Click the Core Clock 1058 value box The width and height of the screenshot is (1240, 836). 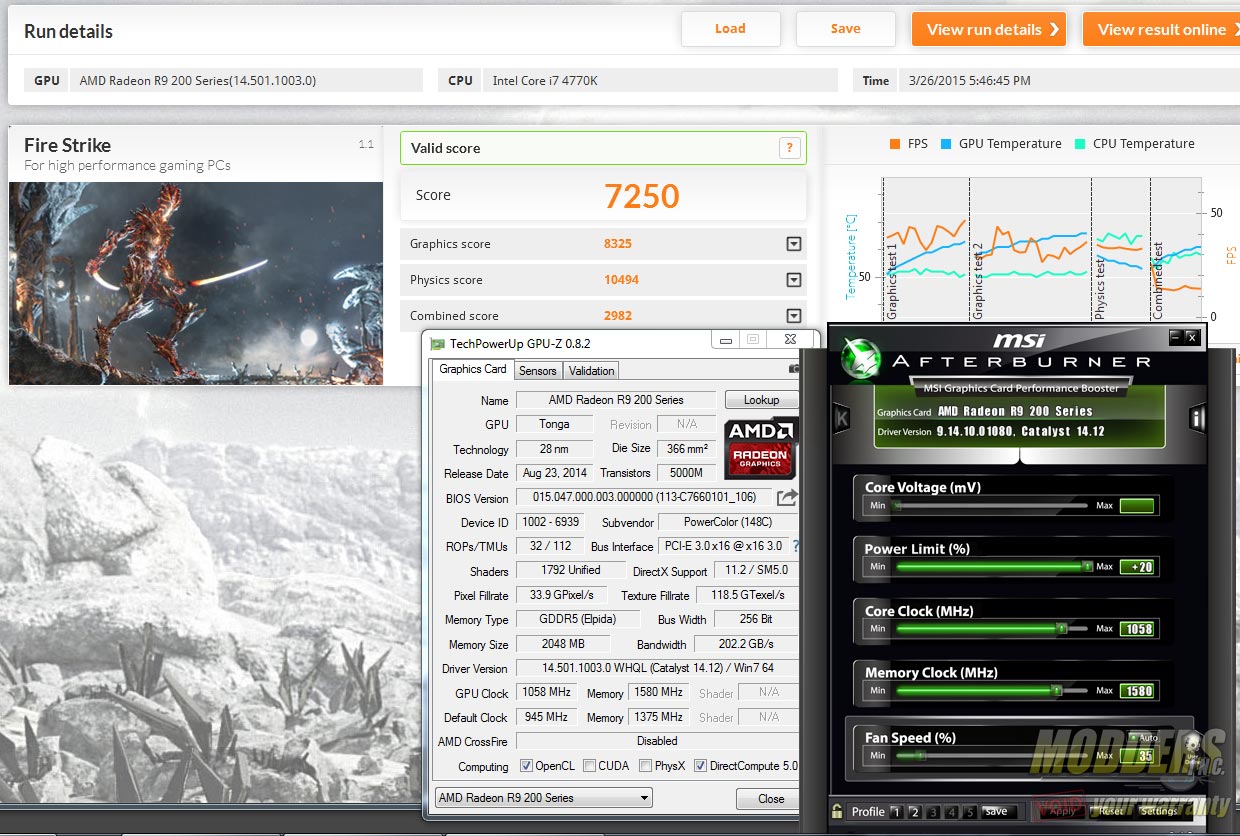click(1137, 629)
